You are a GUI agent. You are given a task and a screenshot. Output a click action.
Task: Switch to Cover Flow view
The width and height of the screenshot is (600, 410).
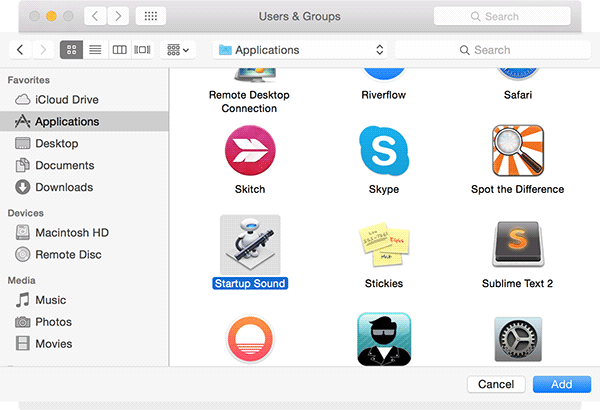(x=142, y=50)
